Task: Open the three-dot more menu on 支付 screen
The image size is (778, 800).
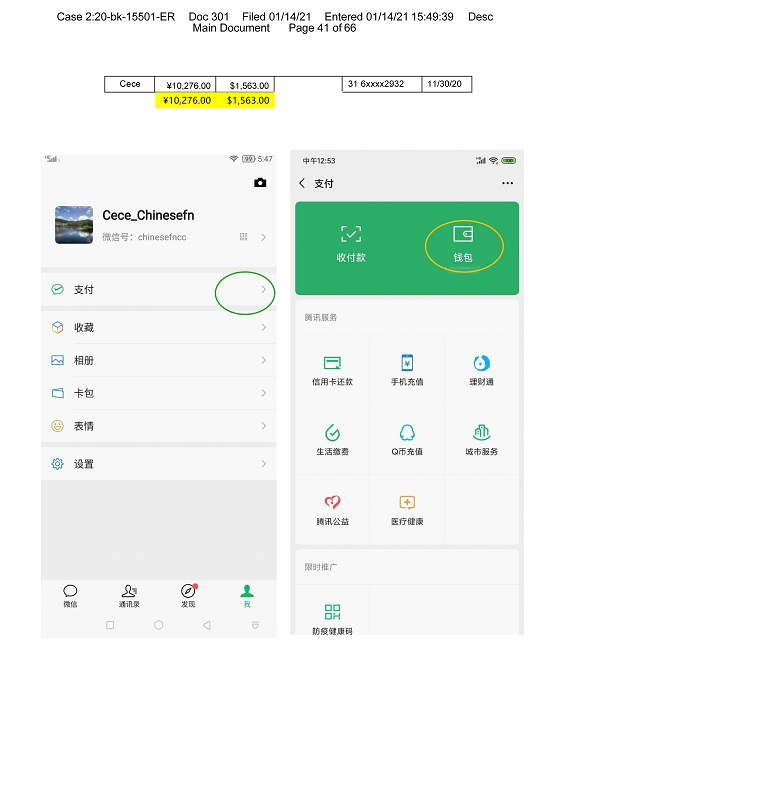Action: (508, 183)
